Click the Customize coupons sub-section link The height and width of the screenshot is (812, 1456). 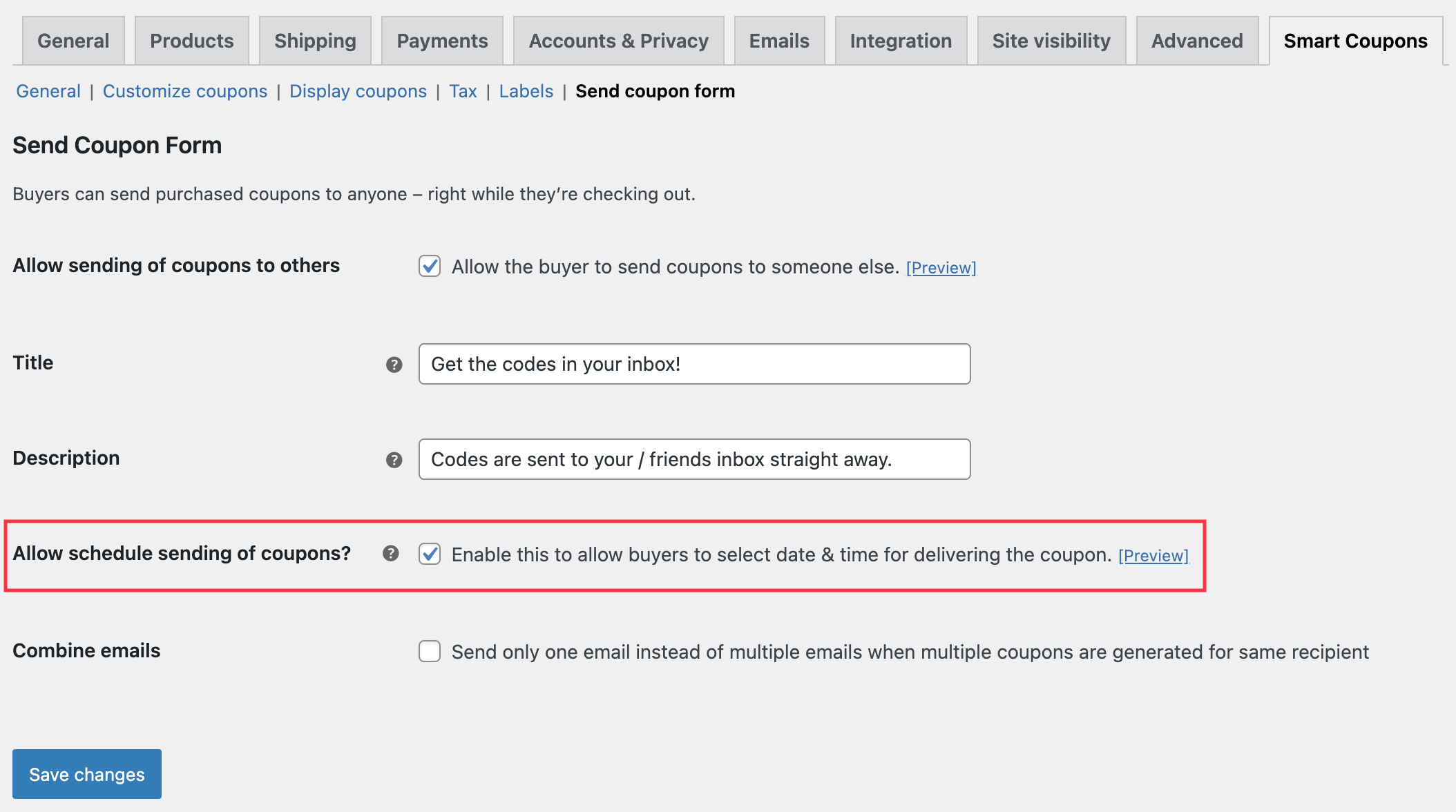tap(184, 91)
